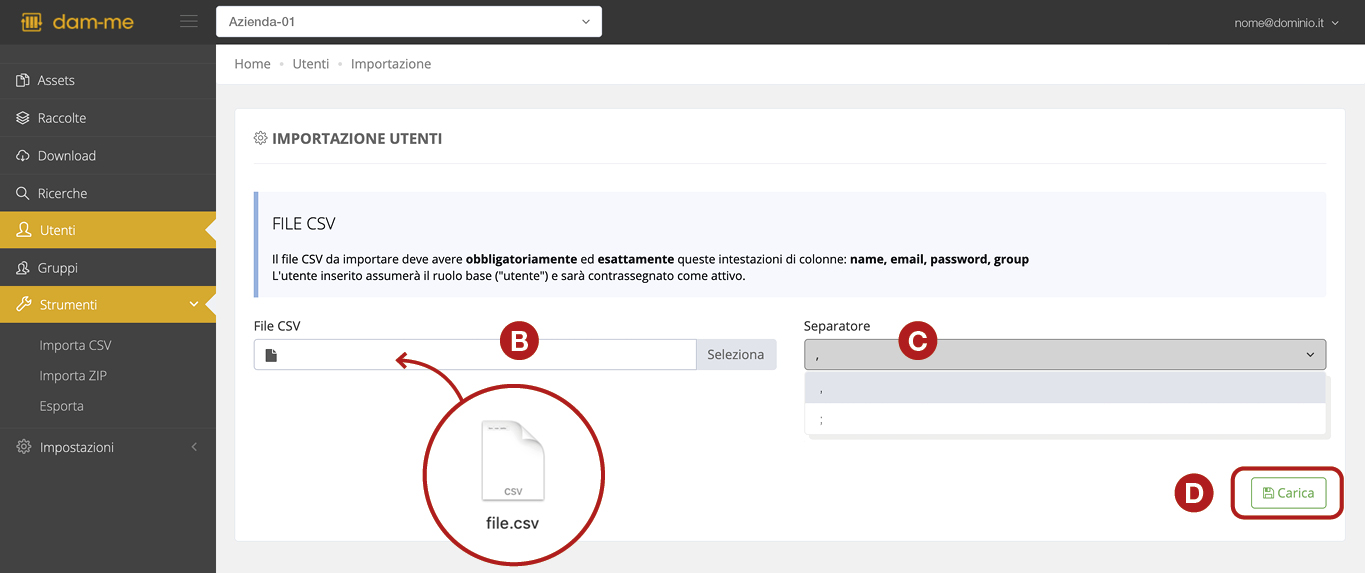Viewport: 1365px width, 573px height.
Task: Click the Utenti user icon
Action: click(24, 230)
